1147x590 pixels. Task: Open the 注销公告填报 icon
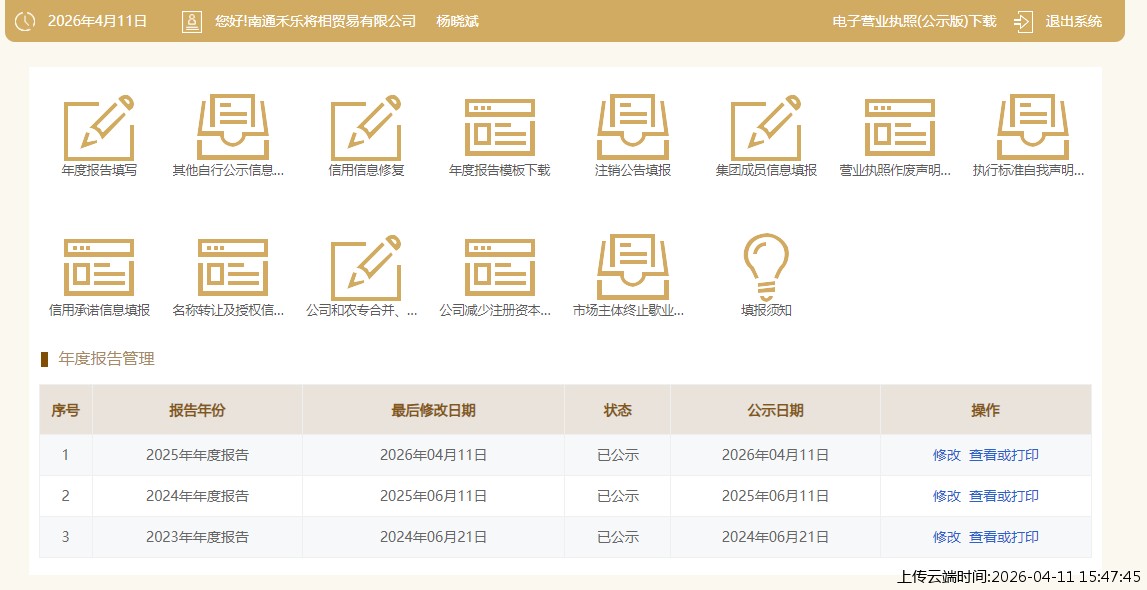pyautogui.click(x=633, y=129)
